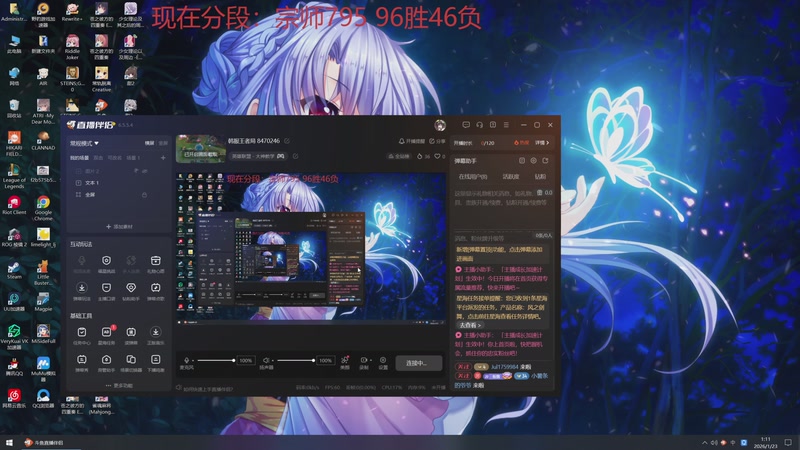Image resolution: width=800 pixels, height=450 pixels.
Task: Open the 全站榜 ranking link
Action: pyautogui.click(x=399, y=156)
